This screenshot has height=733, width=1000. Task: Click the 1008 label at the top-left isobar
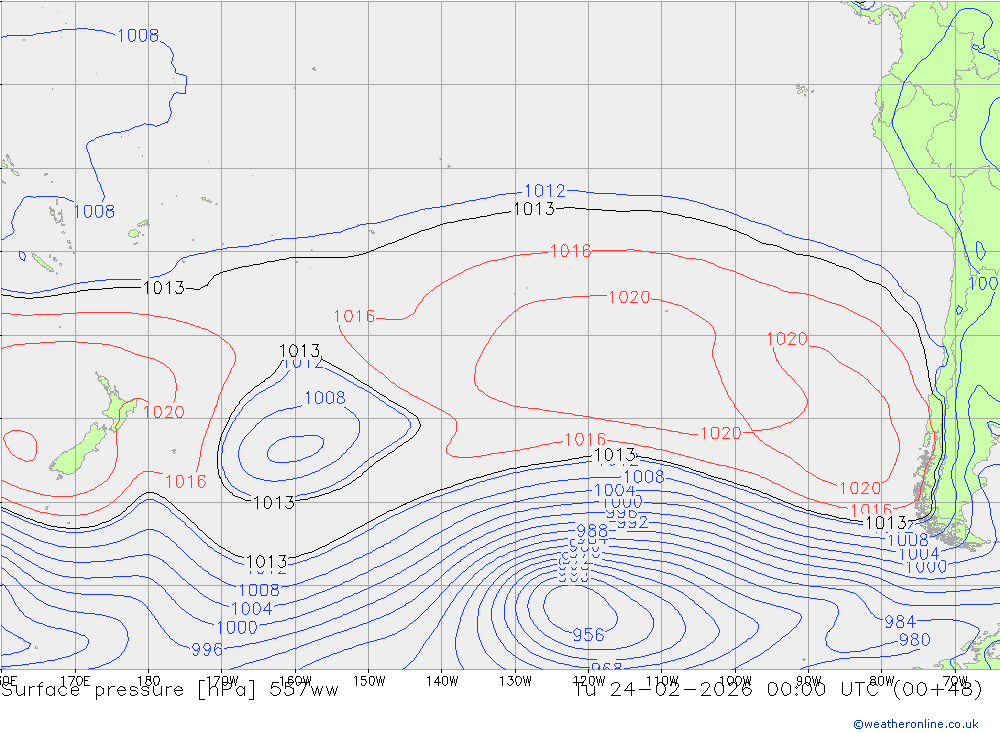138,36
